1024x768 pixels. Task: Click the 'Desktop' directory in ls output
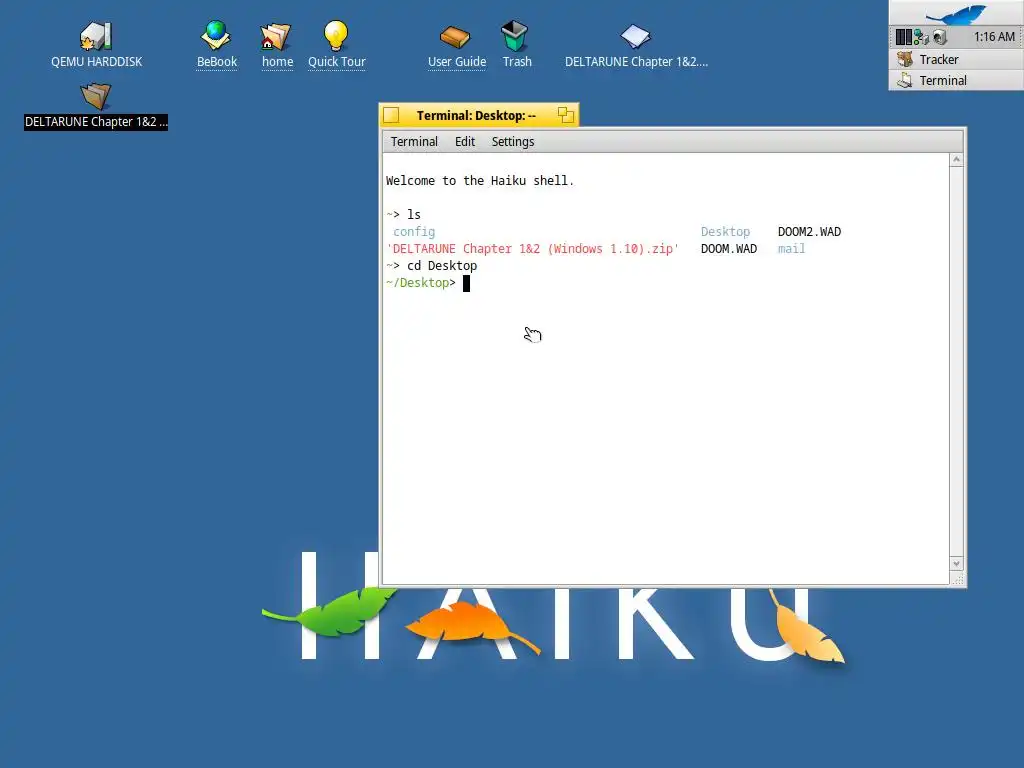[x=725, y=232]
